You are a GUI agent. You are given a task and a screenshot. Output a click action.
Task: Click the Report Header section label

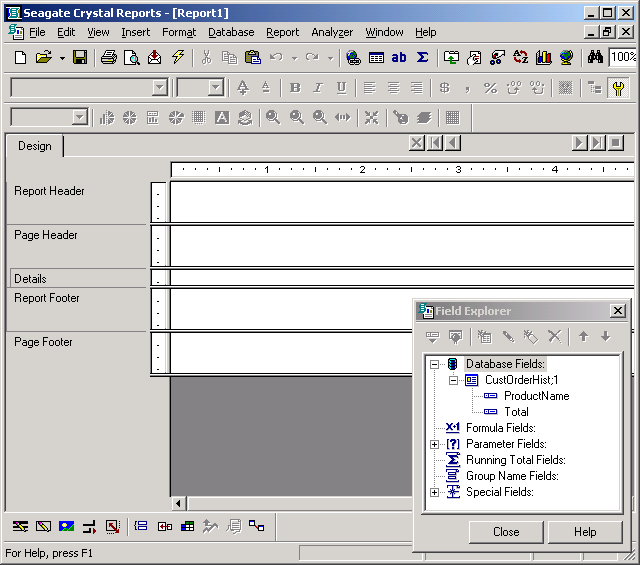pos(49,191)
